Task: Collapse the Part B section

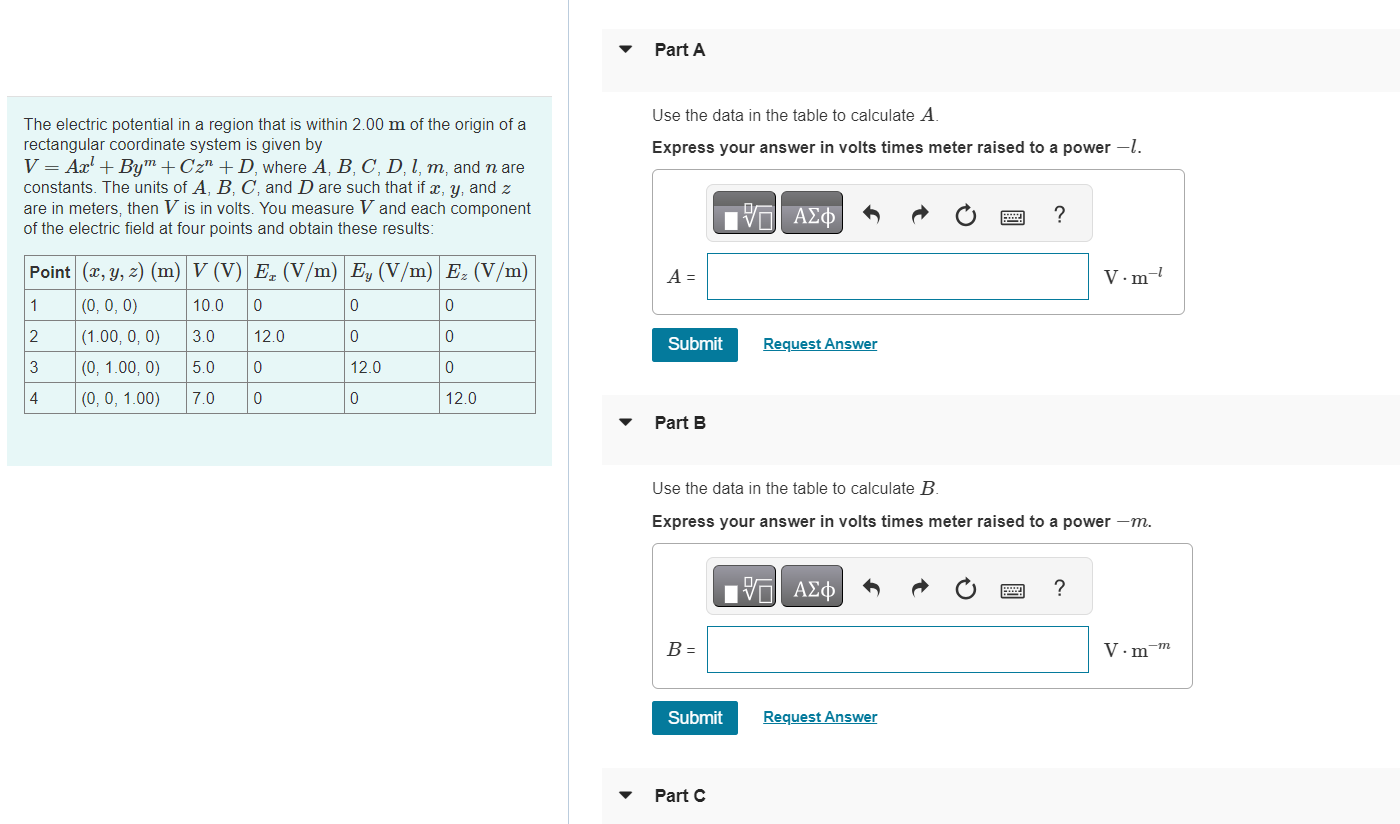Action: (624, 422)
